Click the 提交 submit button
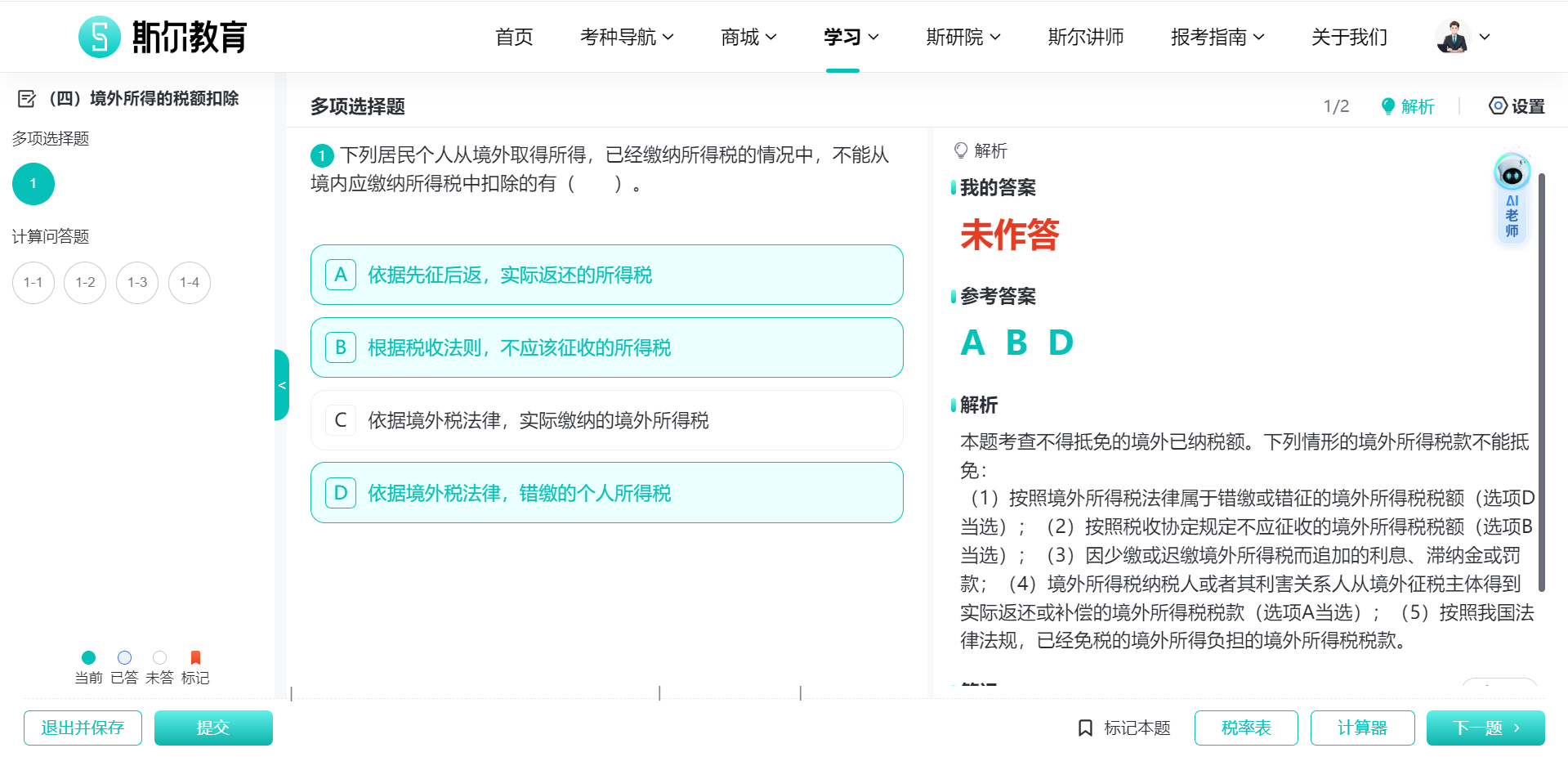The image size is (1568, 757). 213,727
